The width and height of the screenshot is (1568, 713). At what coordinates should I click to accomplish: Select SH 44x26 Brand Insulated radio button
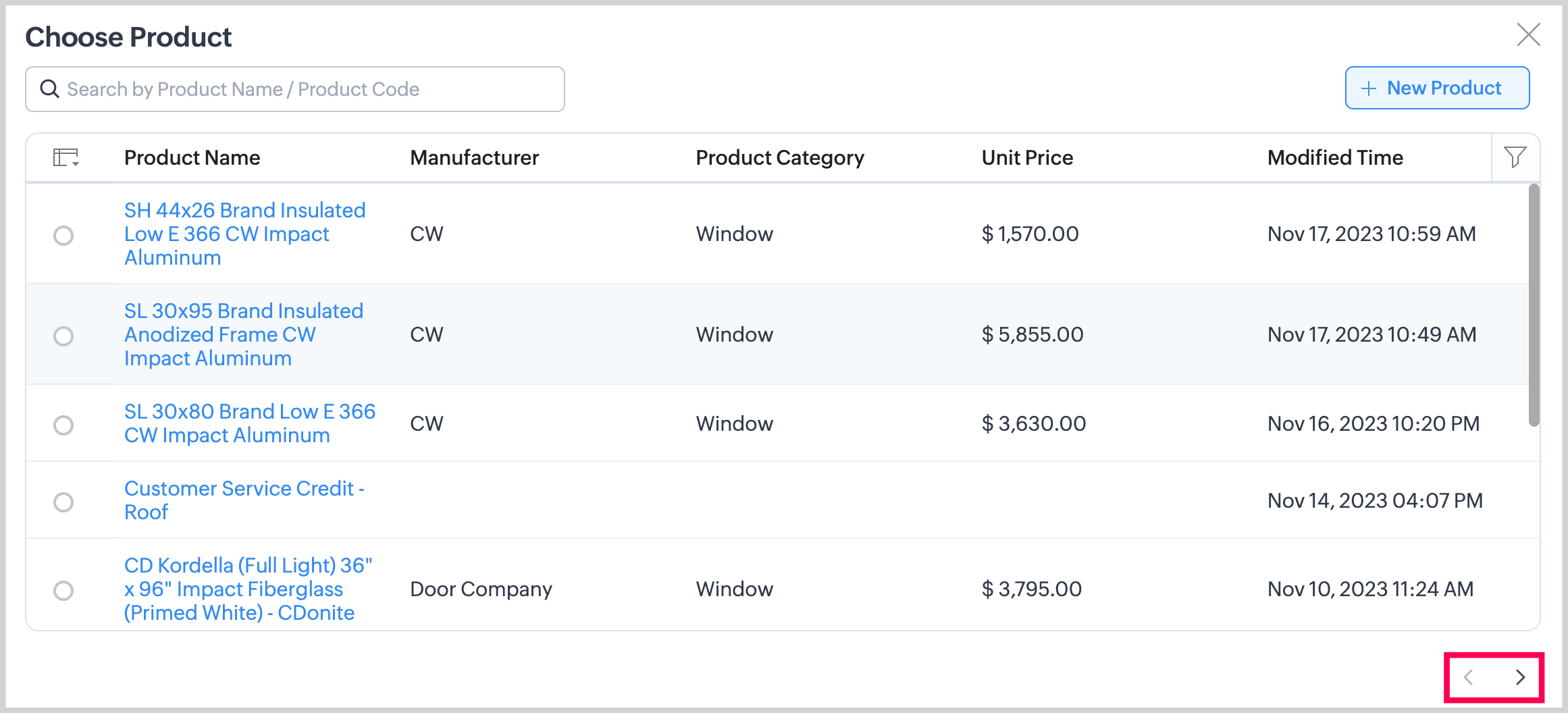pyautogui.click(x=63, y=236)
